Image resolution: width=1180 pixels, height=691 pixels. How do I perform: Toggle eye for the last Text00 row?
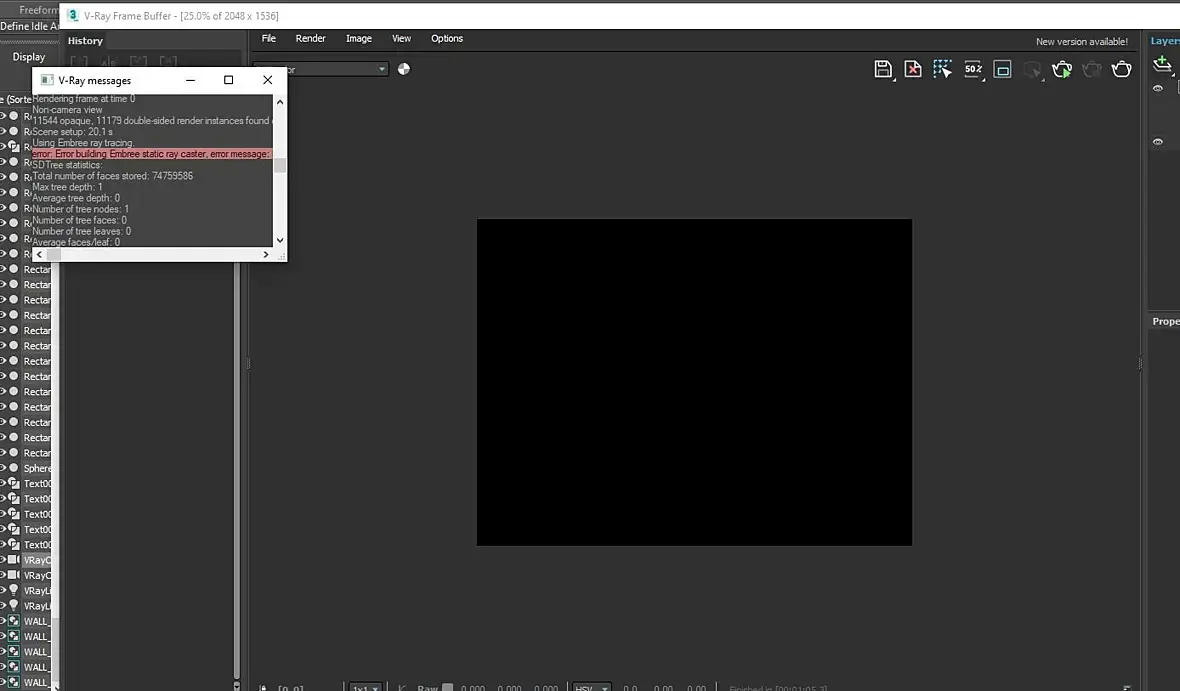(3, 544)
